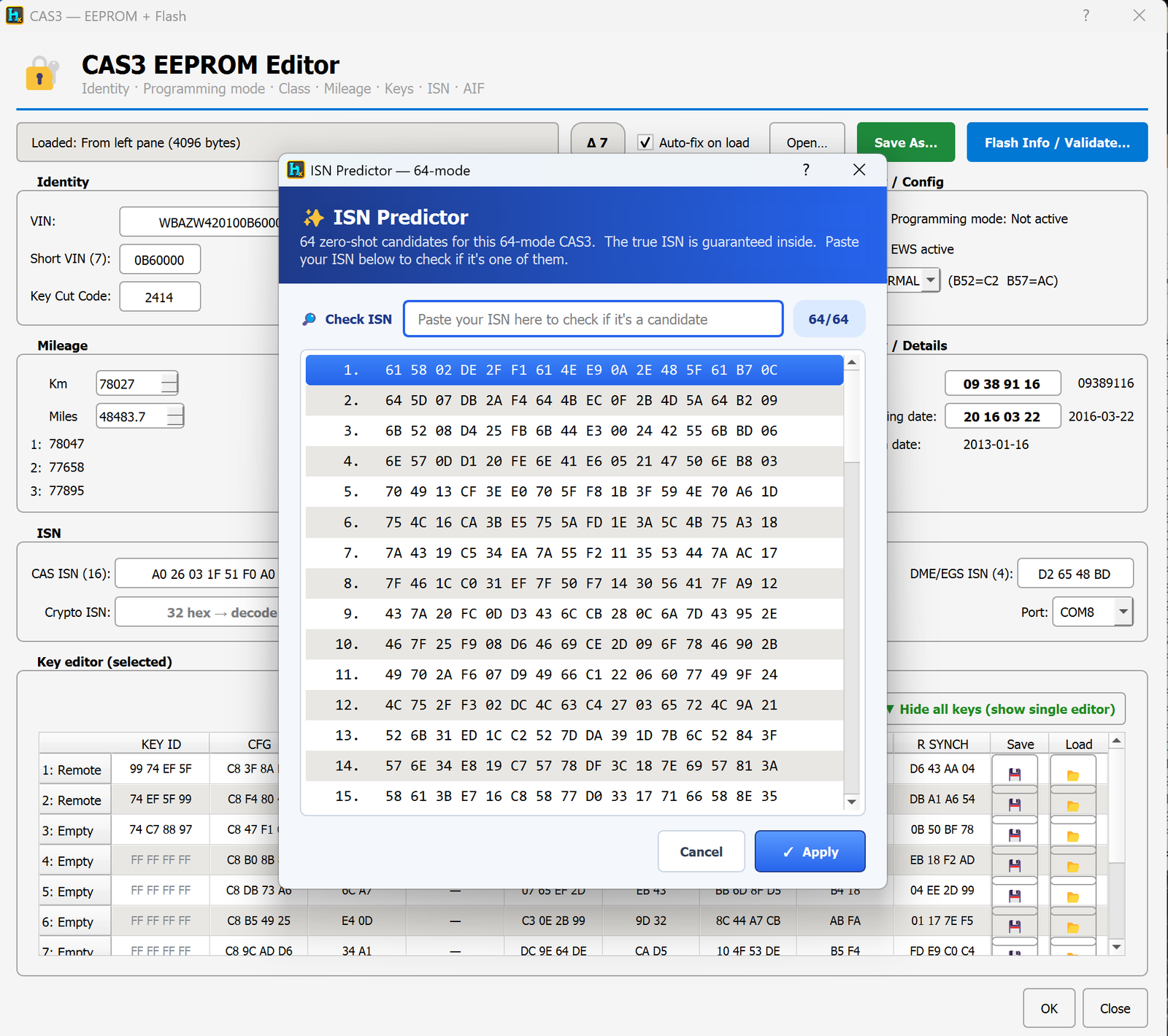The image size is (1168, 1036).
Task: Open the COM8 port dropdown
Action: (1124, 612)
